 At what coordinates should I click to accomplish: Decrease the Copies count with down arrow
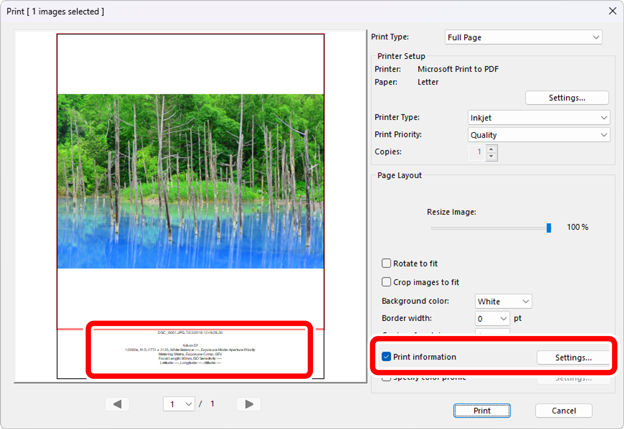491,157
